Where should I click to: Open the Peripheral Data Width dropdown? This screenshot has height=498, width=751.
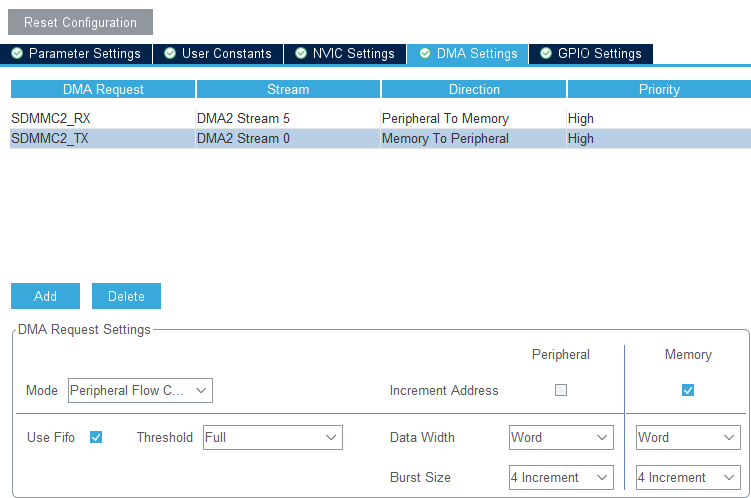coord(561,437)
